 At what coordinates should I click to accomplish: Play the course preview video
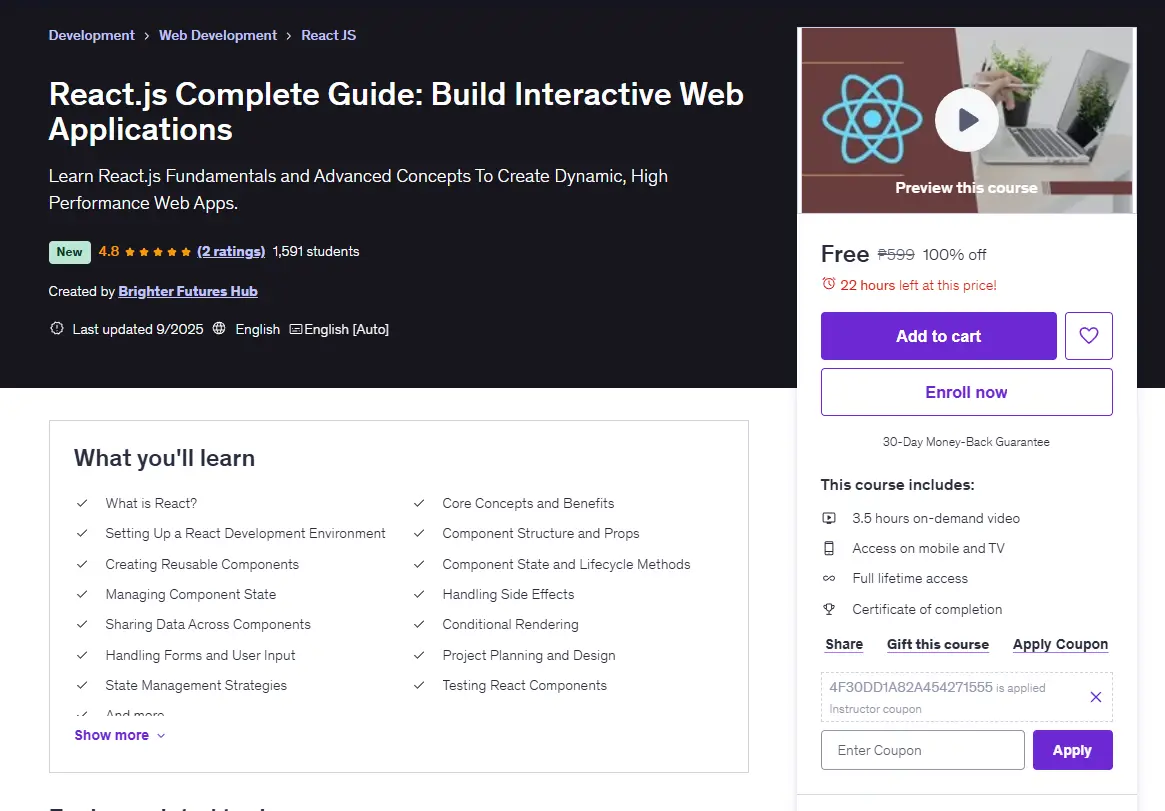point(967,120)
